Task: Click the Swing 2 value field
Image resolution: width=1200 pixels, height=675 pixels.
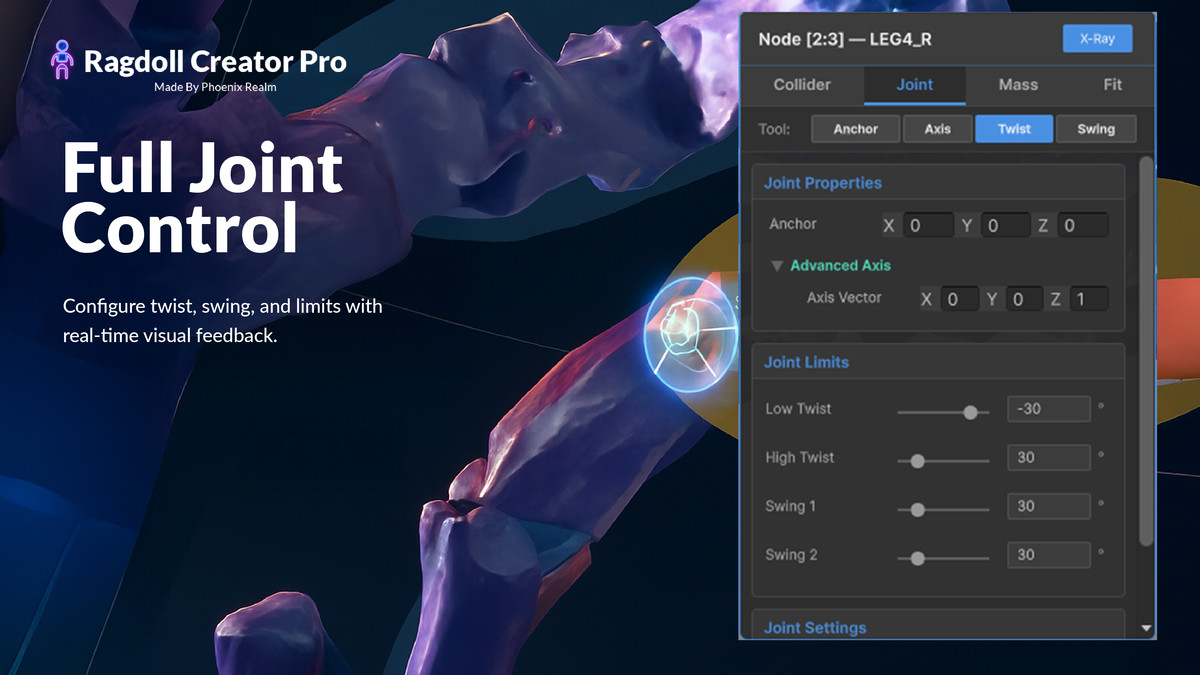Action: [x=1048, y=555]
